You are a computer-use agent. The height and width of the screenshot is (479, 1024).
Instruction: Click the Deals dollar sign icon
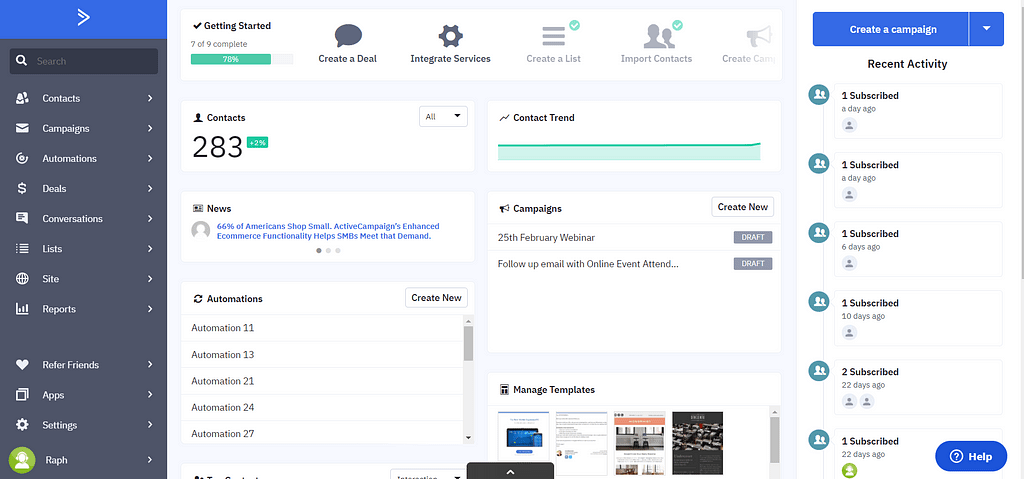[22, 188]
